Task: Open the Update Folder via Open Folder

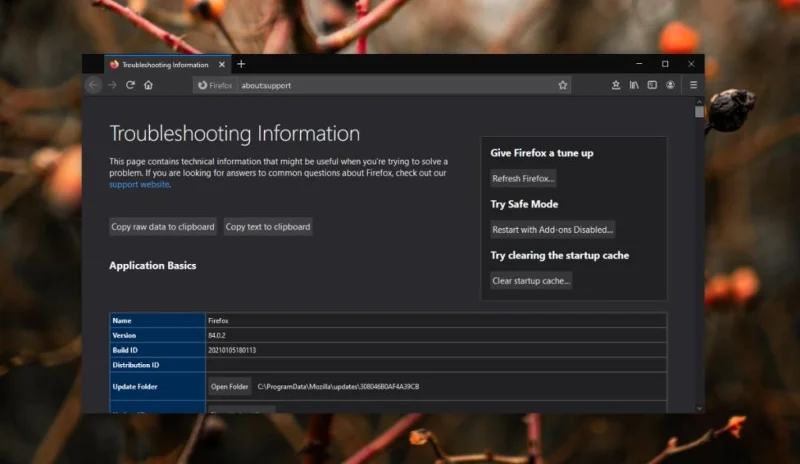Action: tap(230, 387)
